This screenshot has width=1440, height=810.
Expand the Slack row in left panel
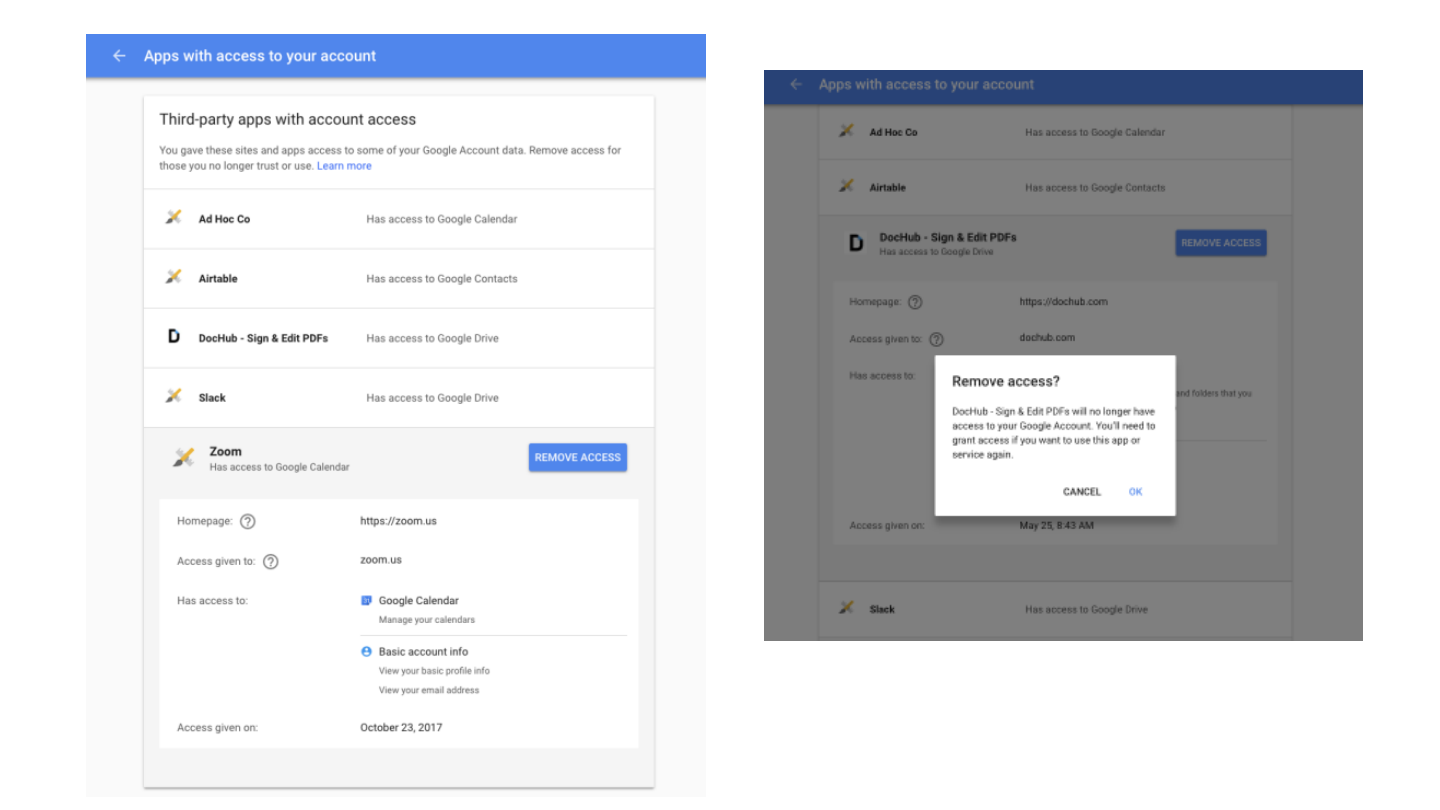click(399, 398)
